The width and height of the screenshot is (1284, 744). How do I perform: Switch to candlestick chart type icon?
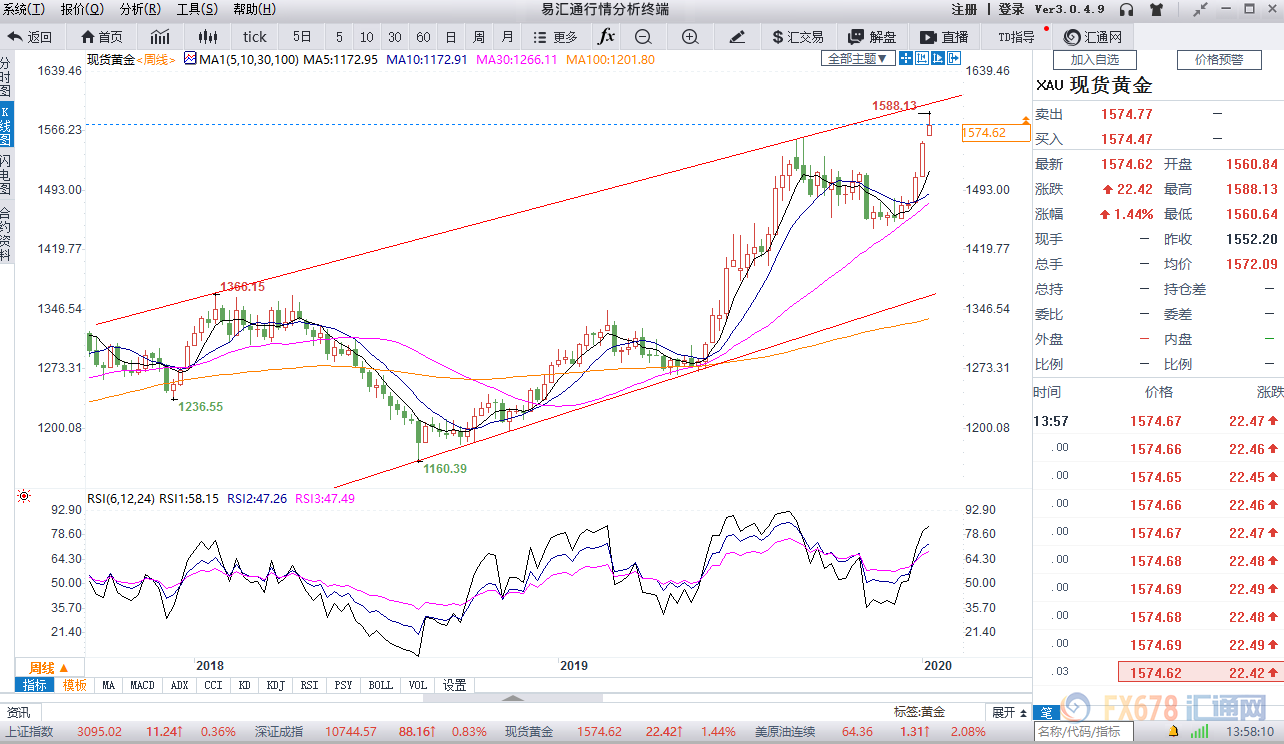(x=207, y=37)
